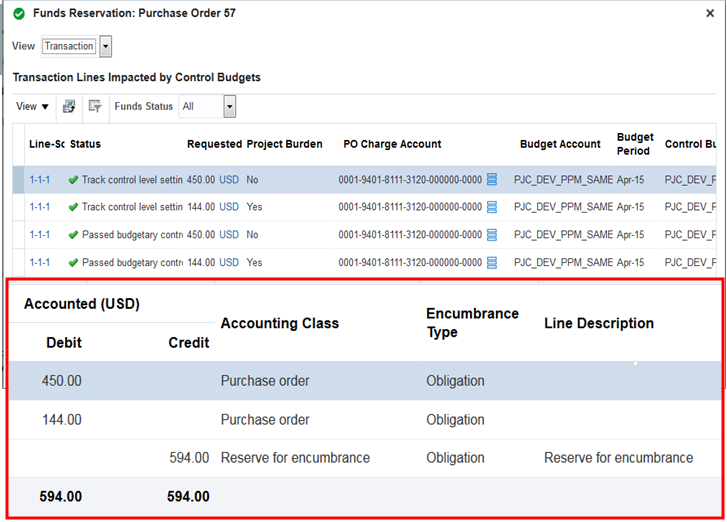The width and height of the screenshot is (727, 522).
Task: Open the View Transaction dropdown arrow
Action: [106, 46]
